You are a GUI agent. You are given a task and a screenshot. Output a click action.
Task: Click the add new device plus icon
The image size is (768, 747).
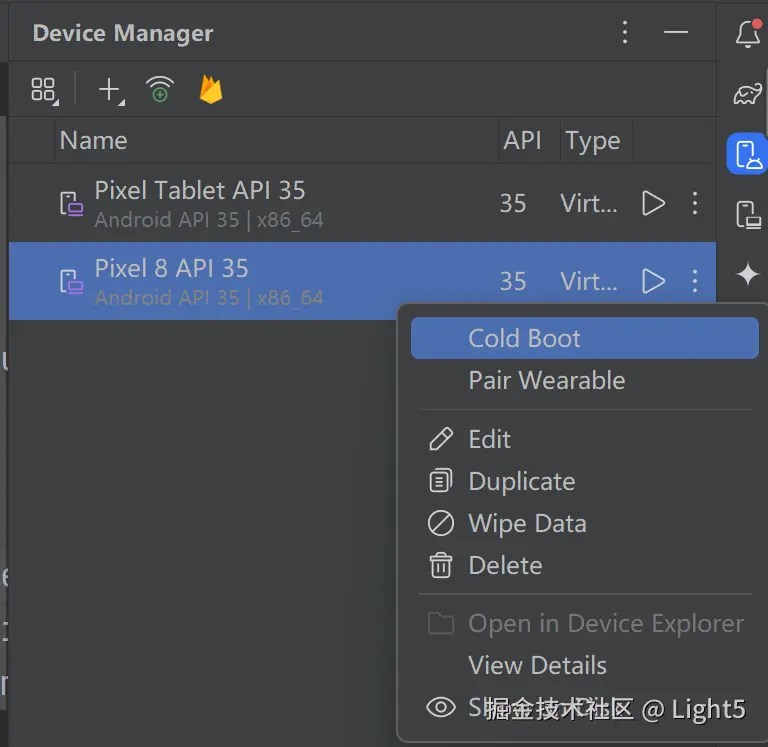point(111,91)
